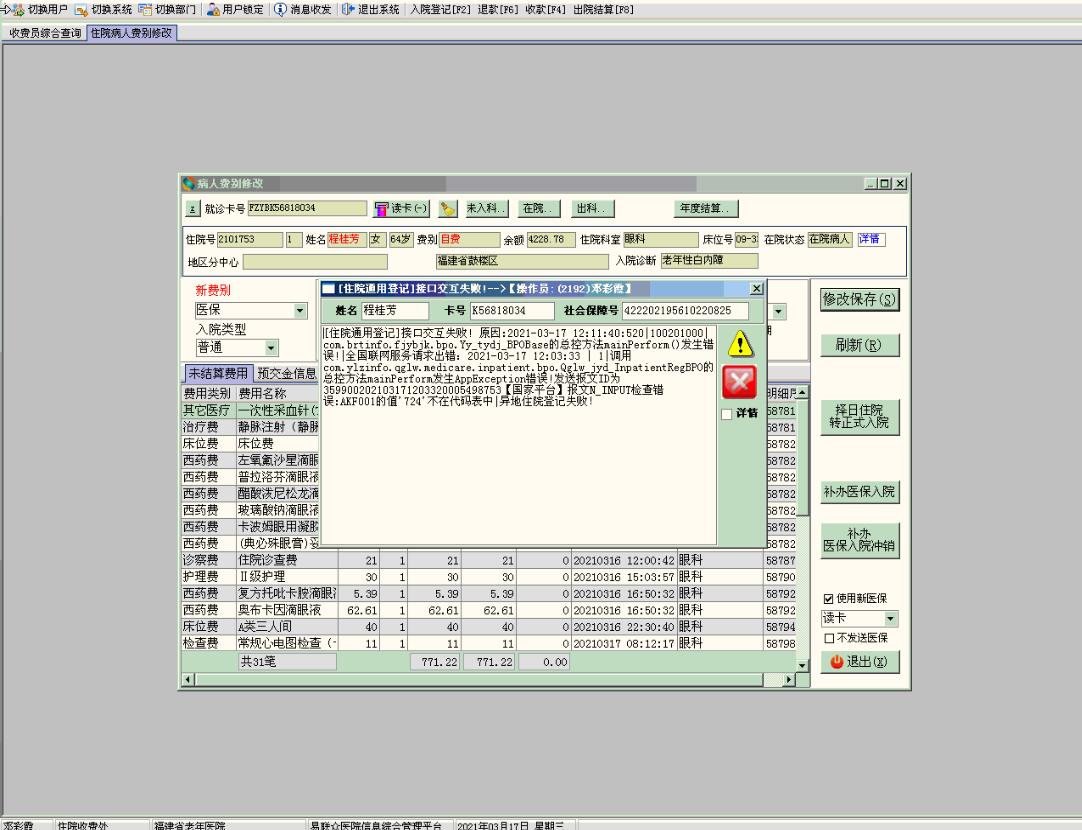The width and height of the screenshot is (1082, 830).
Task: Open 消息收发 messages info icon
Action: [x=280, y=10]
